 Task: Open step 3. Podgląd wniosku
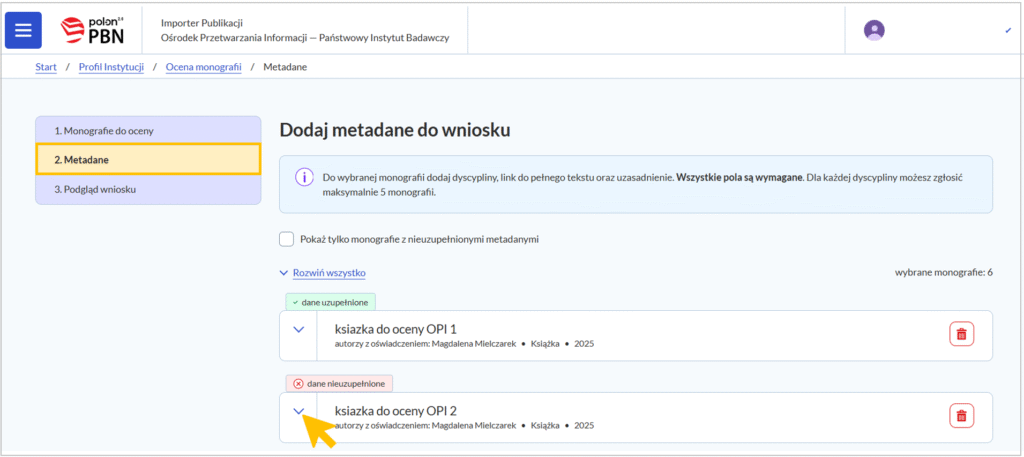click(x=148, y=189)
